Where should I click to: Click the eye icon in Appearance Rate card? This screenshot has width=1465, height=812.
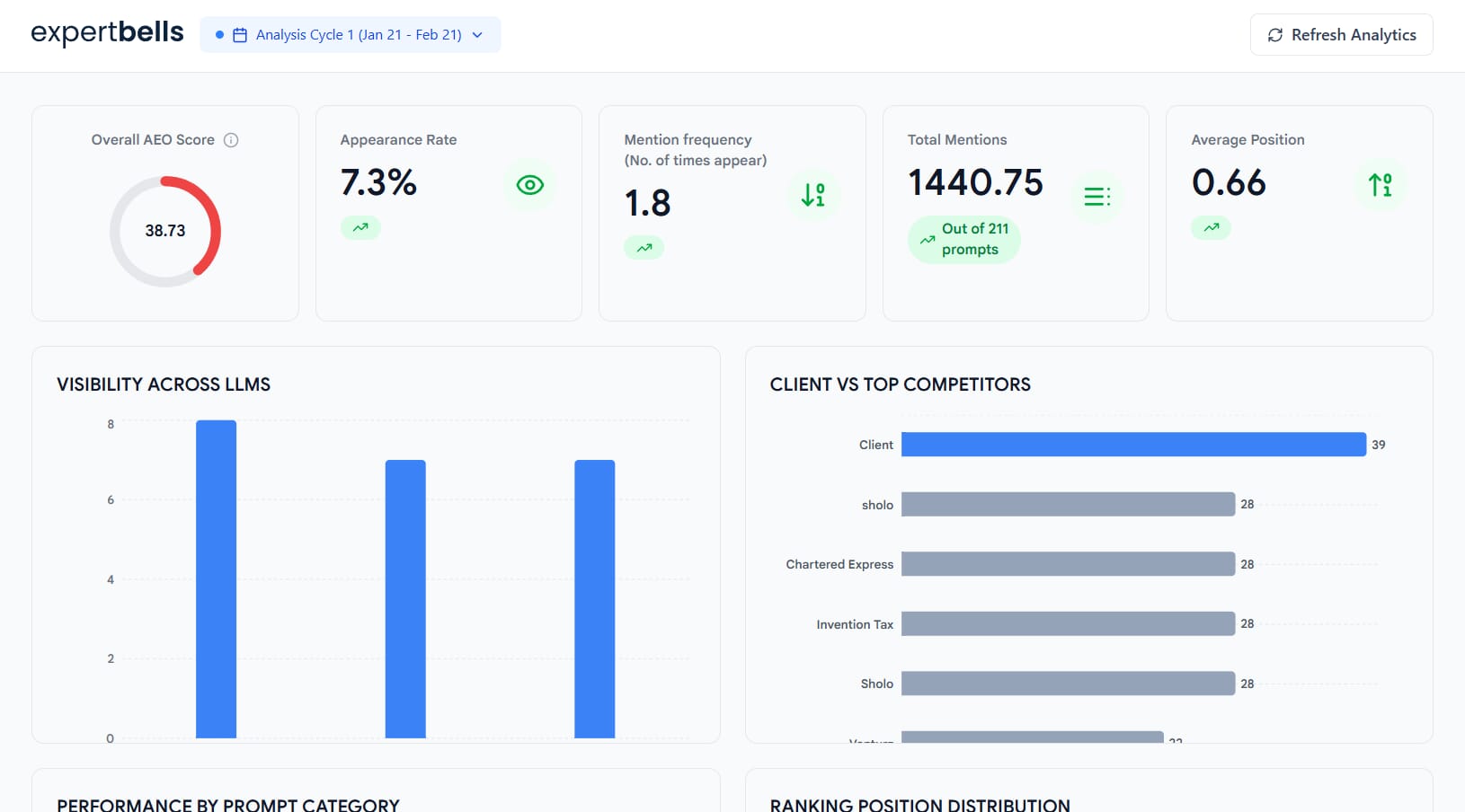[530, 185]
